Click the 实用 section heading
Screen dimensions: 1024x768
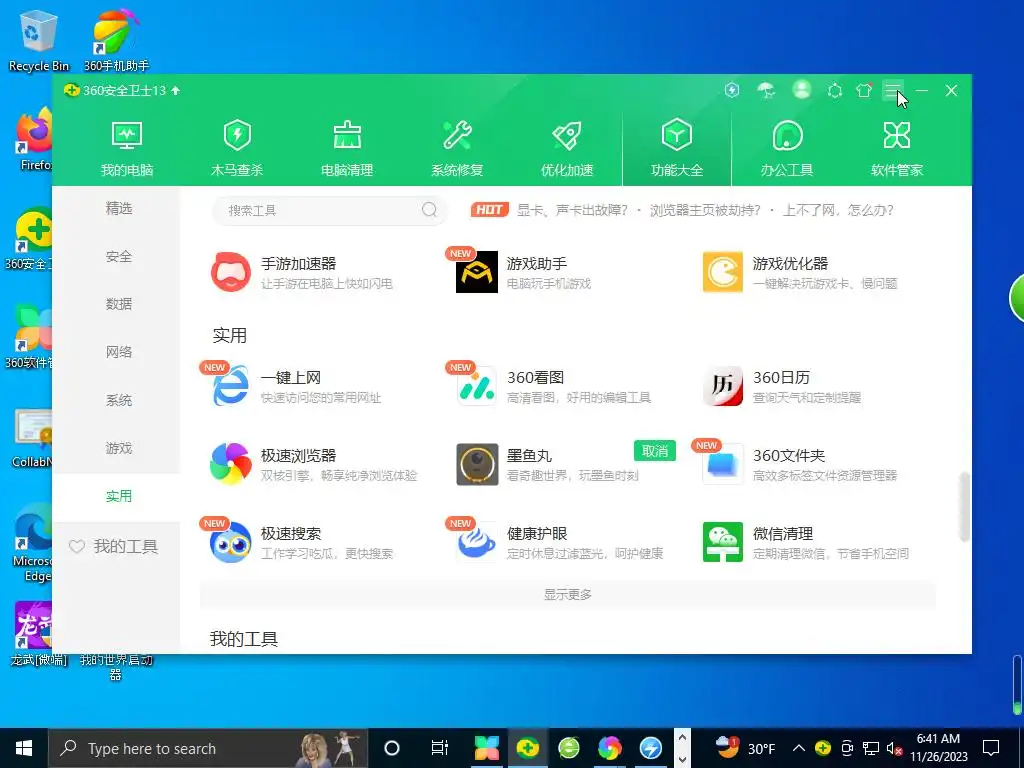pyautogui.click(x=230, y=336)
